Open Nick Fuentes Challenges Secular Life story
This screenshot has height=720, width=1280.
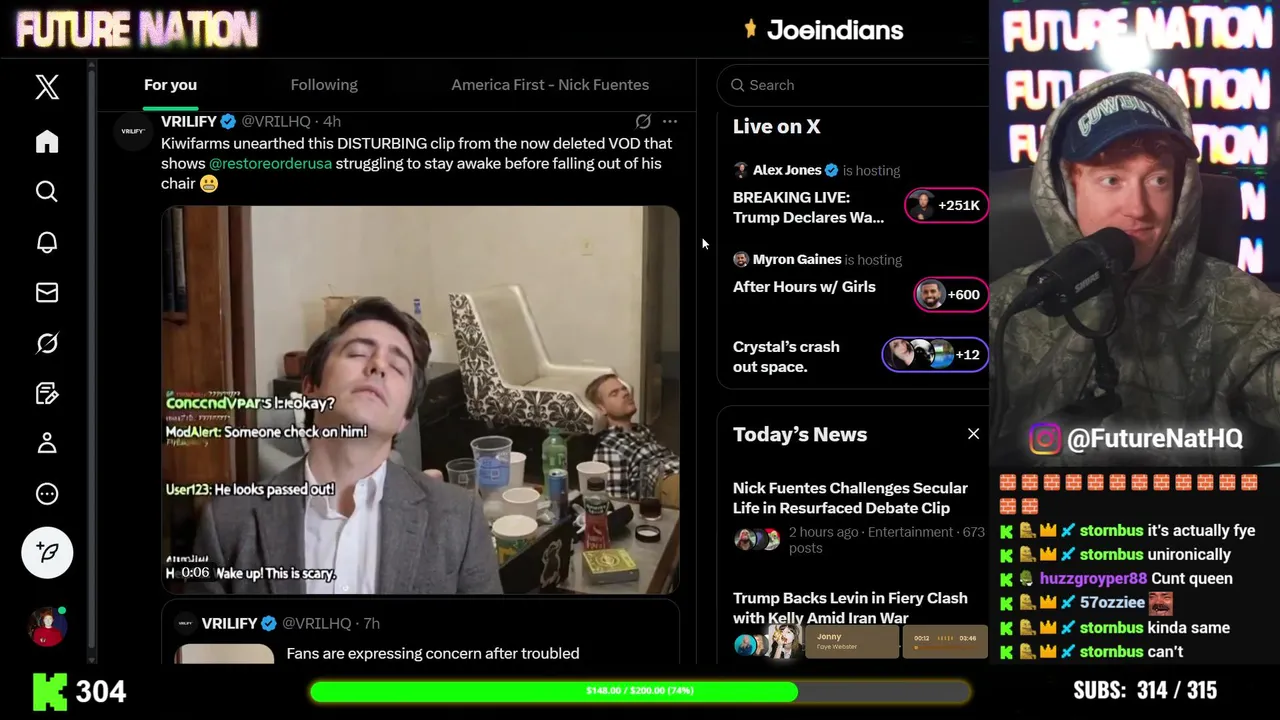pyautogui.click(x=850, y=498)
